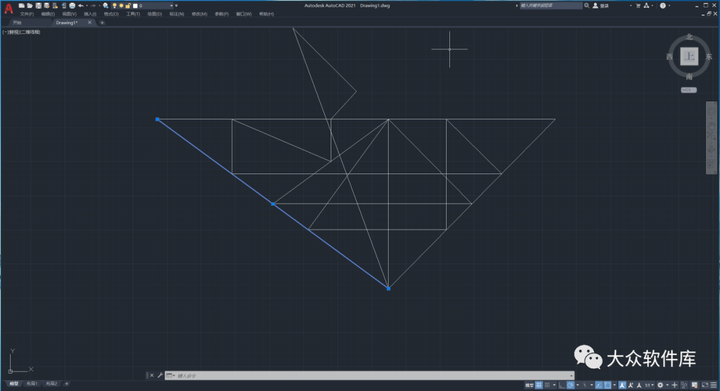Click the Plot printer icon
The height and width of the screenshot is (391, 720).
72,6
